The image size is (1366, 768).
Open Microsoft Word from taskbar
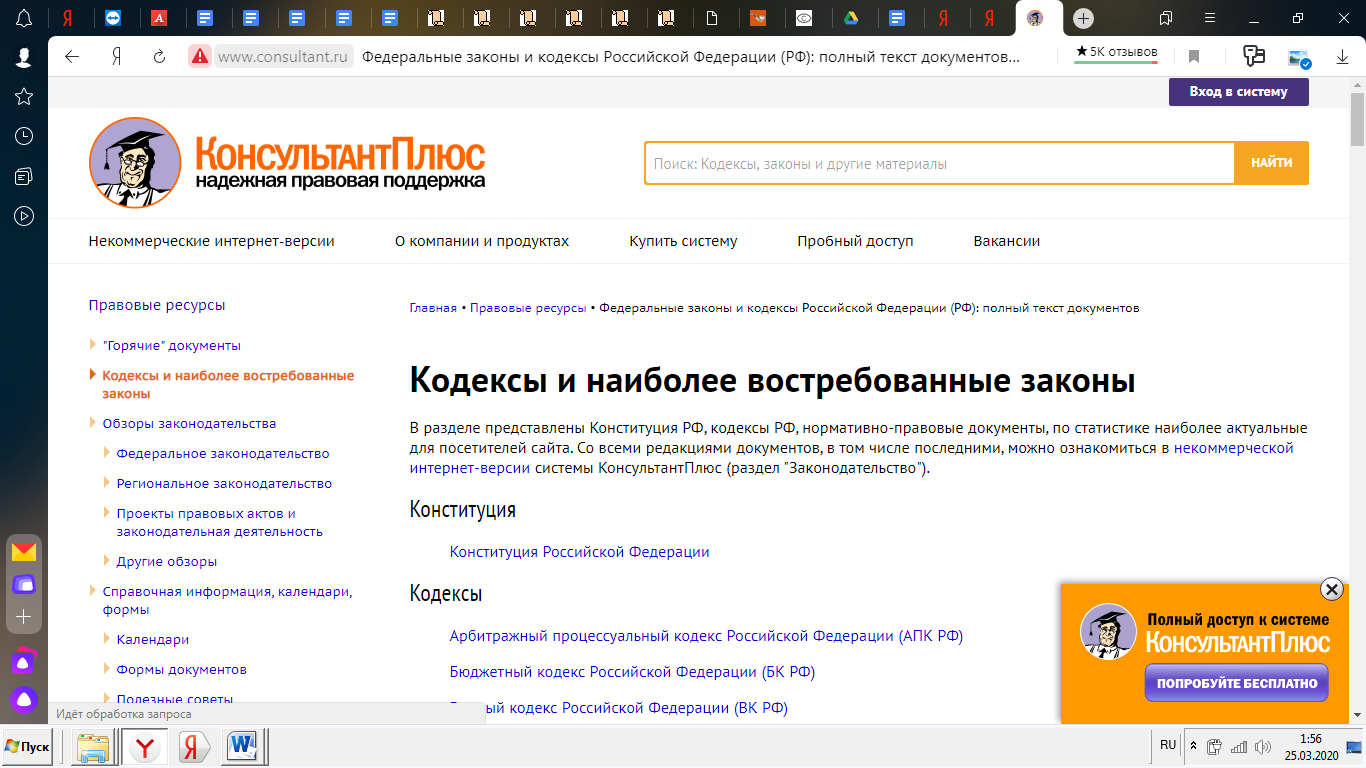click(242, 746)
